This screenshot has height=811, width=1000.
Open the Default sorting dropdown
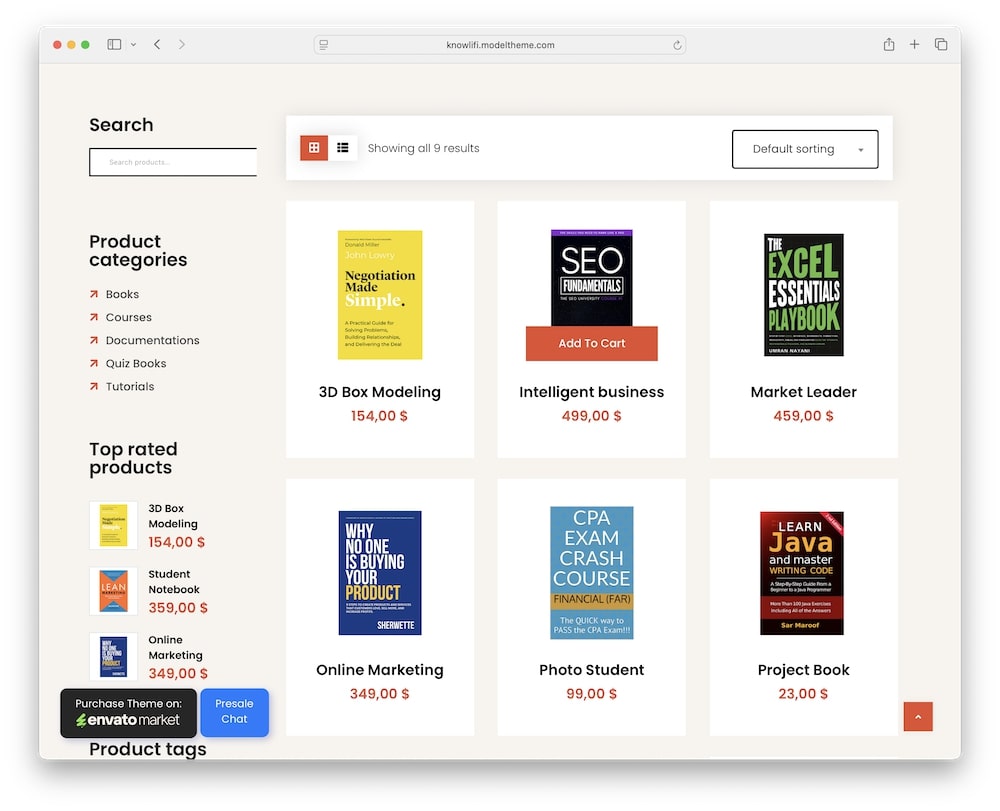[x=805, y=149]
